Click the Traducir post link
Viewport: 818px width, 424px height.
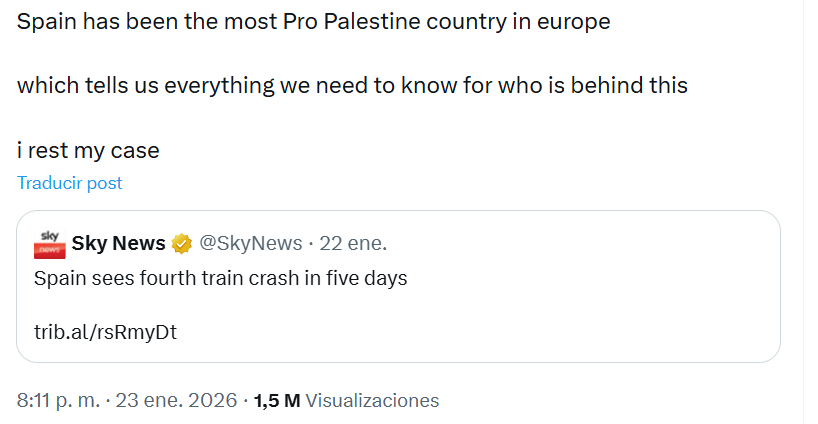69,183
